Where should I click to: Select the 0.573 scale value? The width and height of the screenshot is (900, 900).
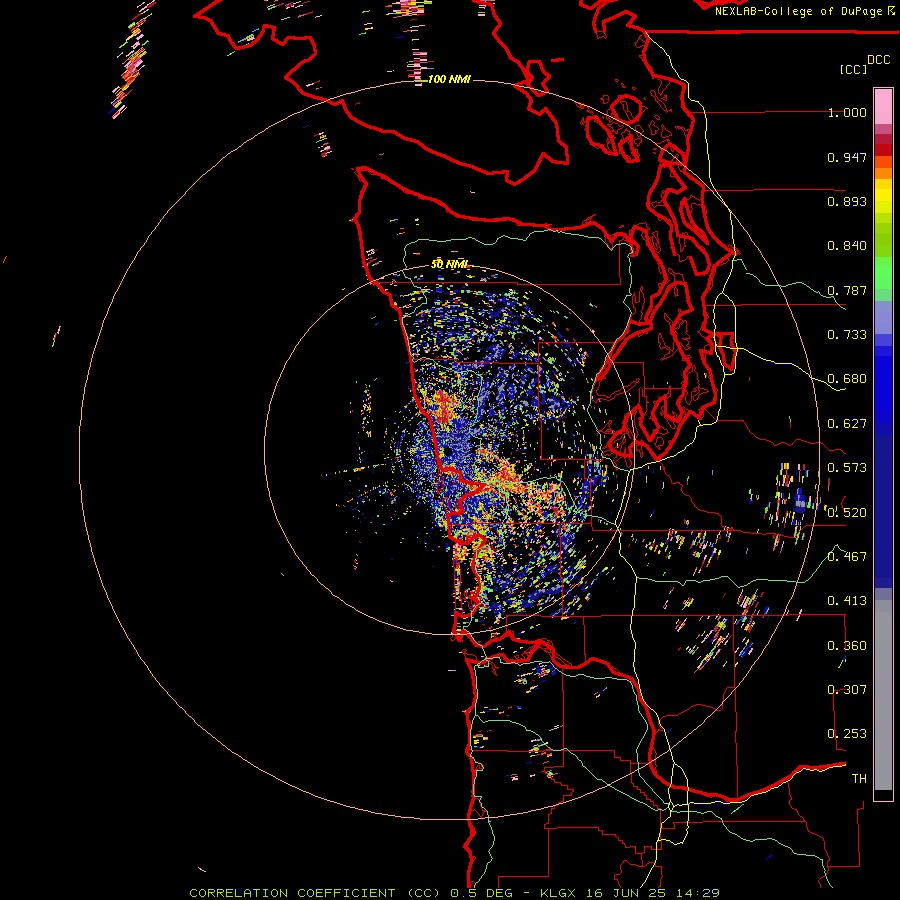click(847, 468)
